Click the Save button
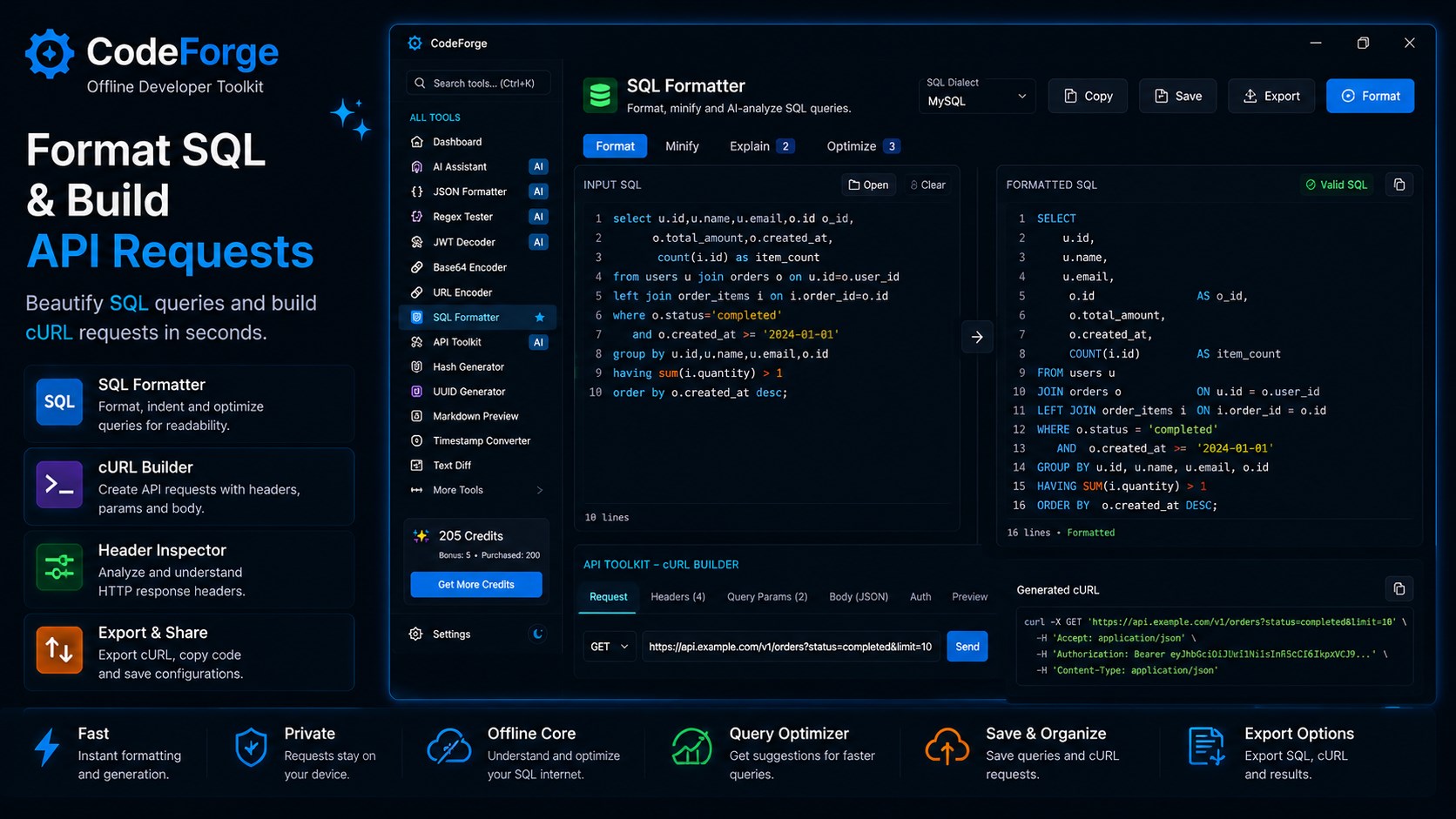The image size is (1456, 819). click(x=1177, y=96)
